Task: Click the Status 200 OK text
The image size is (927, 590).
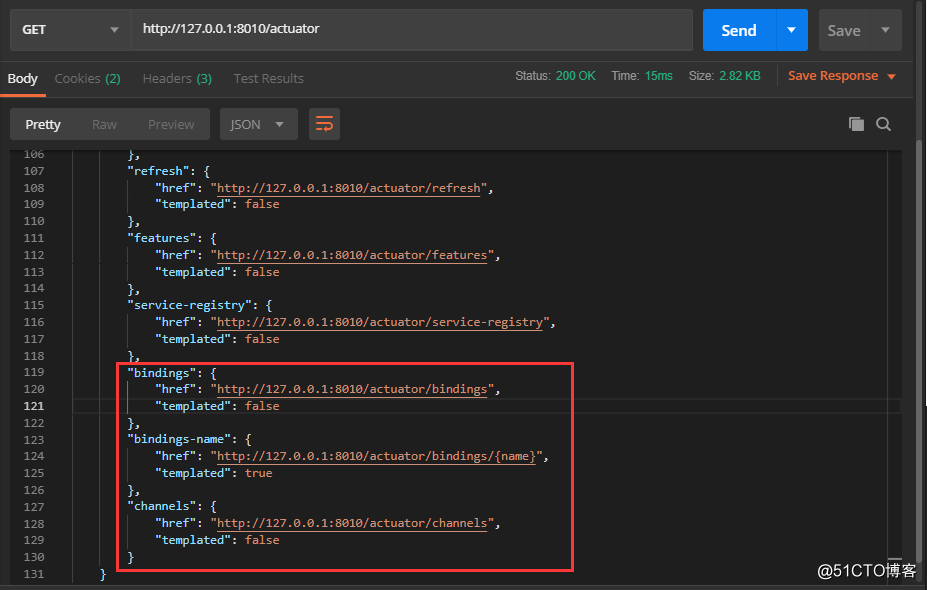Action: point(555,76)
